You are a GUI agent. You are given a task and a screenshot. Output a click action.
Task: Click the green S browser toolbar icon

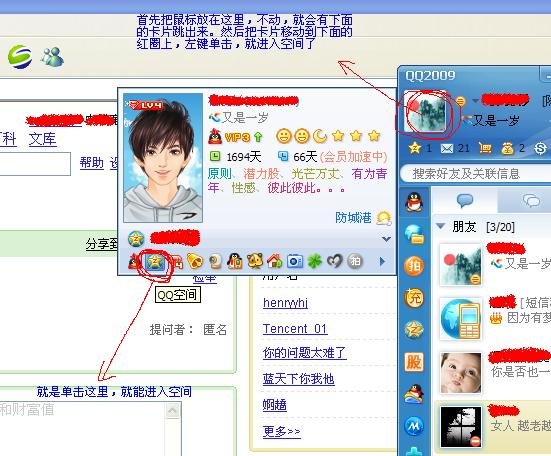point(20,57)
